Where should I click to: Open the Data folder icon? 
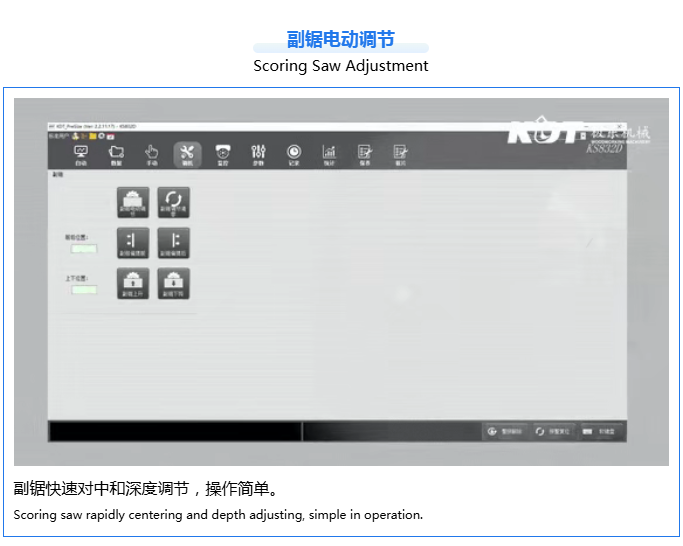click(x=116, y=153)
